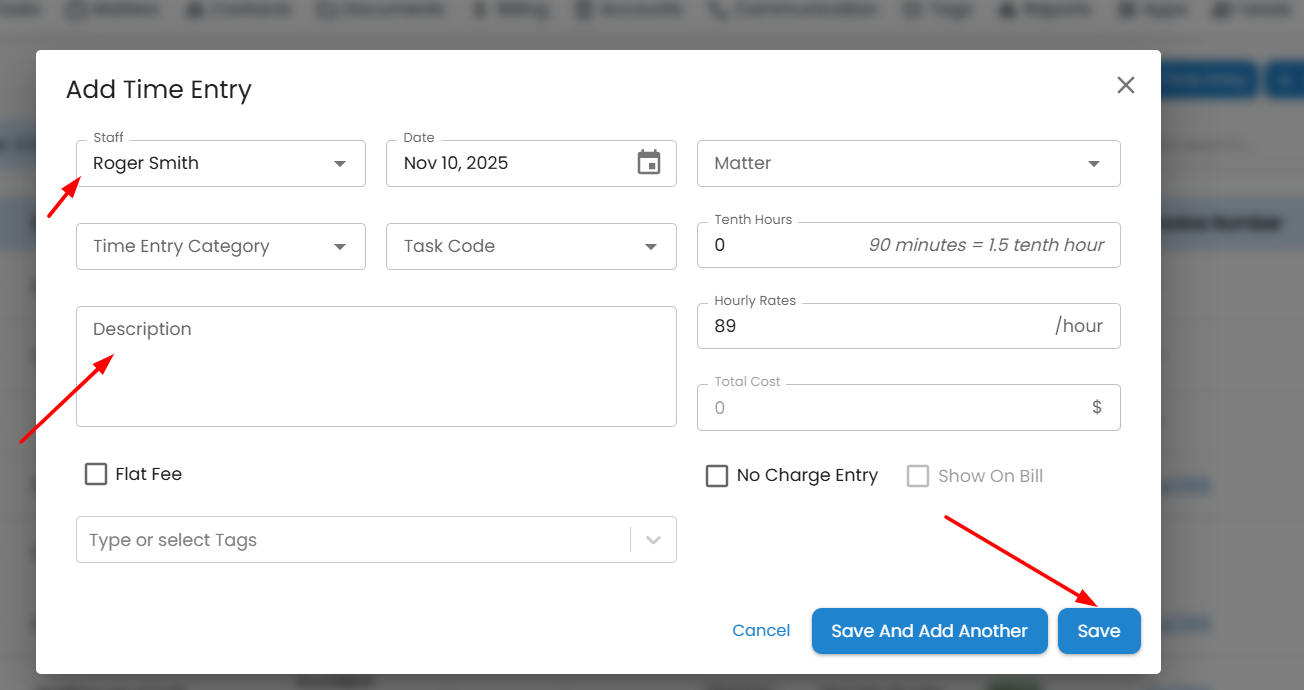Screen dimensions: 1304x690
Task: Focus the Tenth Hours input field
Action: point(780,245)
